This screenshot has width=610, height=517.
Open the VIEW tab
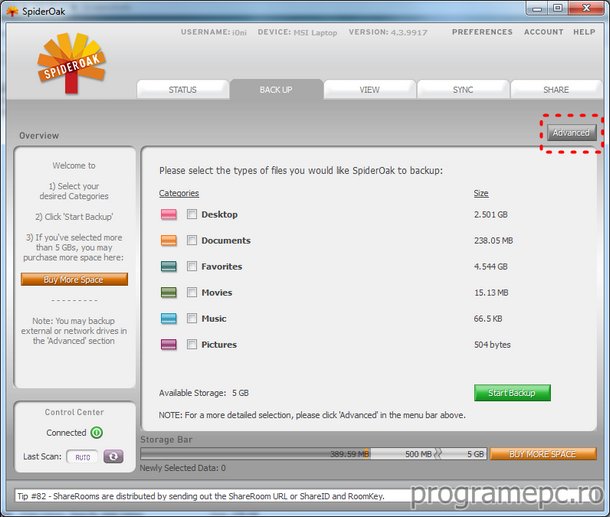coord(369,89)
